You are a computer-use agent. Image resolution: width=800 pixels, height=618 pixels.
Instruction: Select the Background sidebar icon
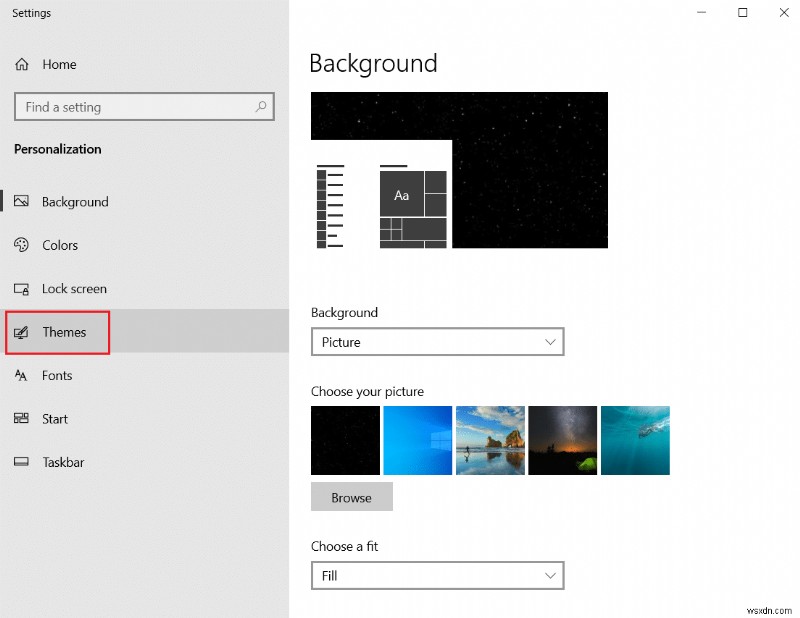coord(22,201)
